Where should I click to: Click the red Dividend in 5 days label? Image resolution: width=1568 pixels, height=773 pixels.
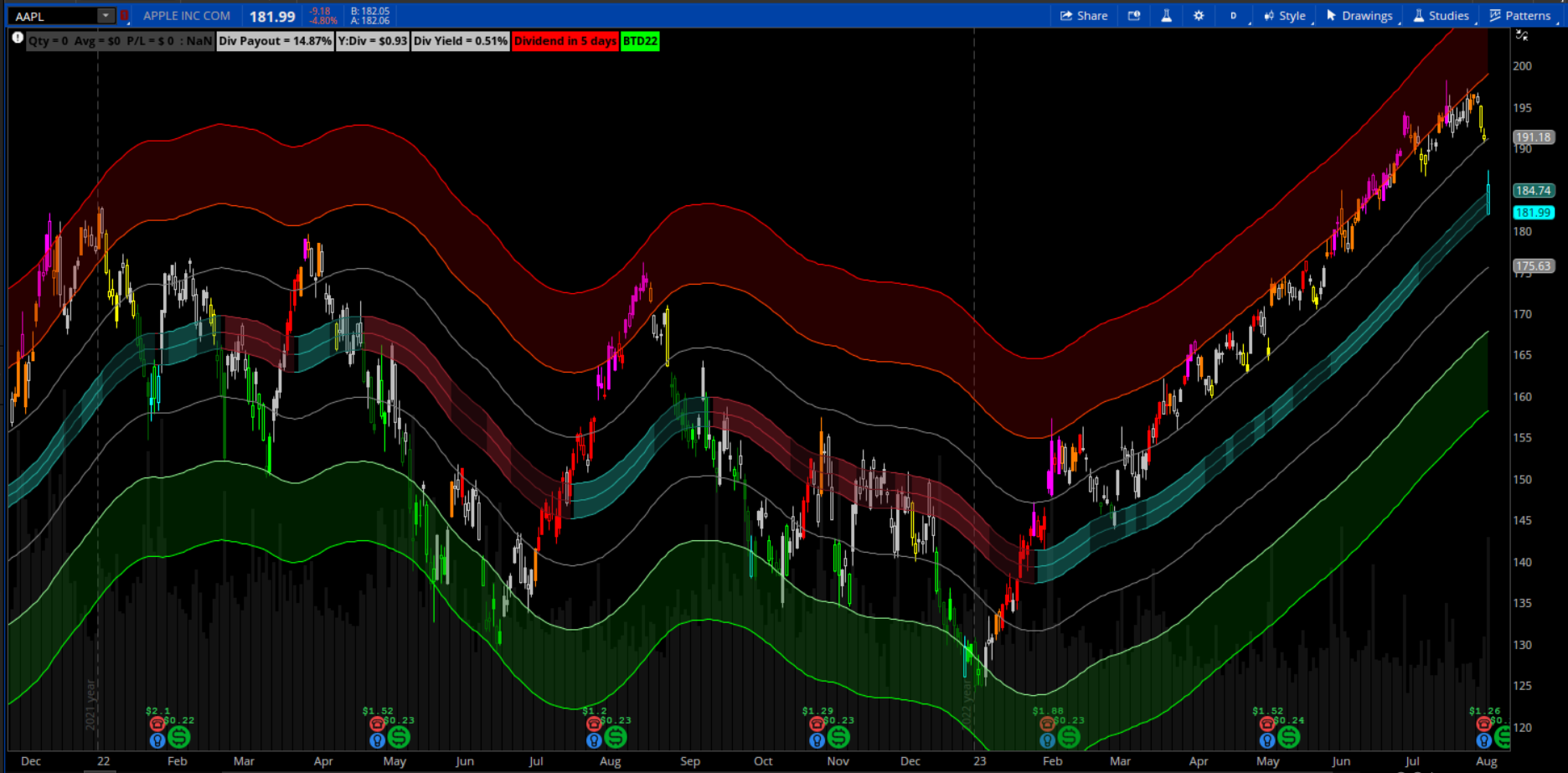(565, 41)
